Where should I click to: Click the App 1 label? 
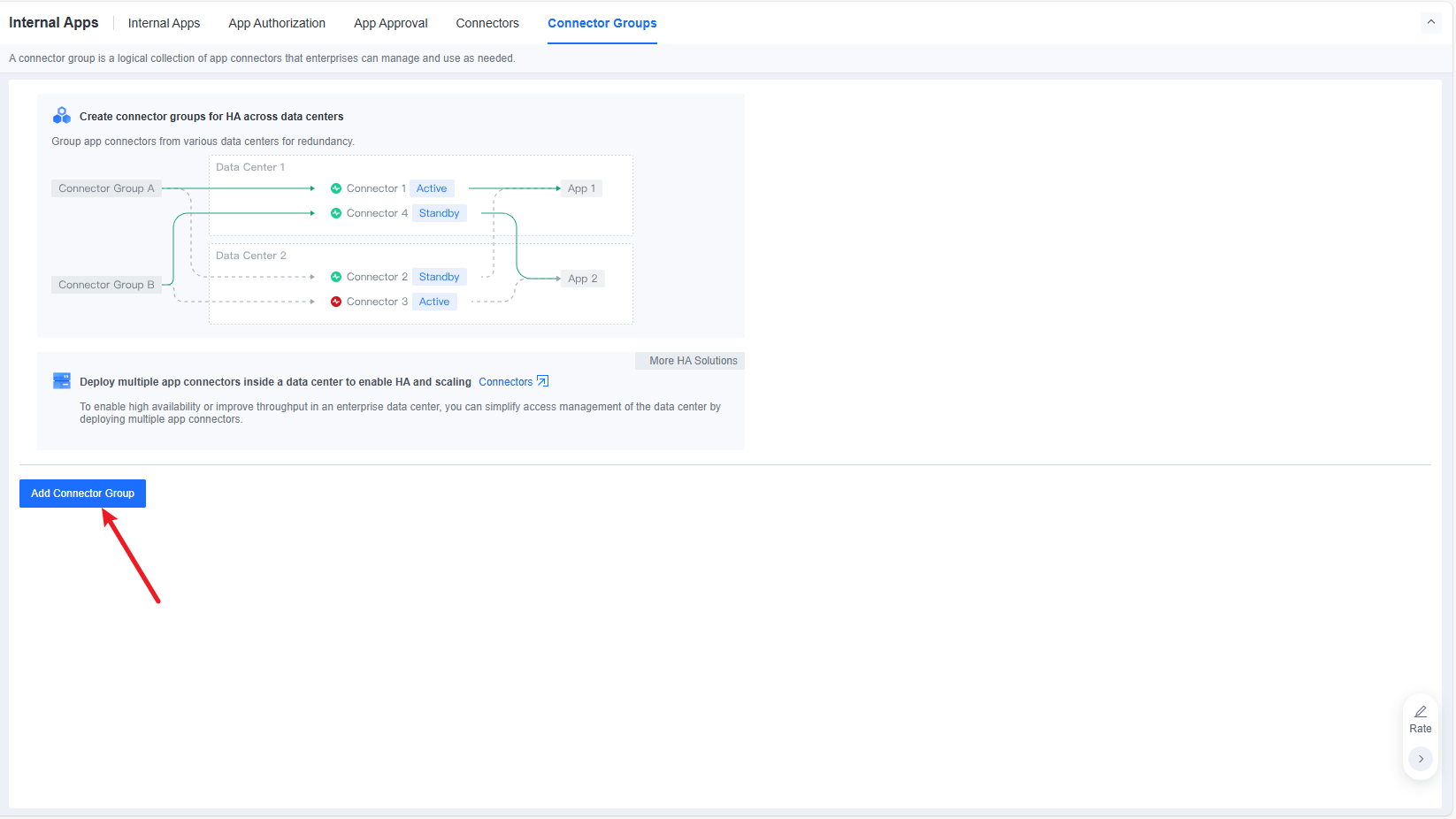click(581, 188)
